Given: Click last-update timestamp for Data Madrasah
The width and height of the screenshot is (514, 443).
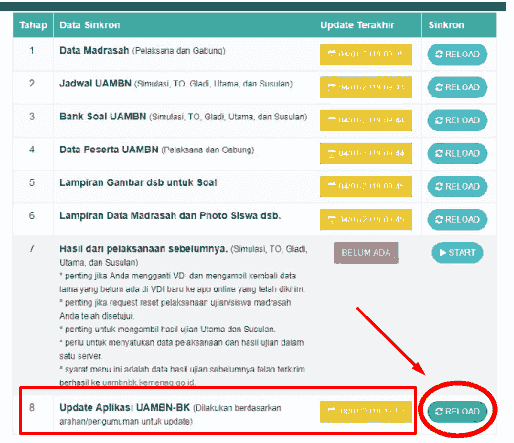Looking at the screenshot, I should point(366,54).
